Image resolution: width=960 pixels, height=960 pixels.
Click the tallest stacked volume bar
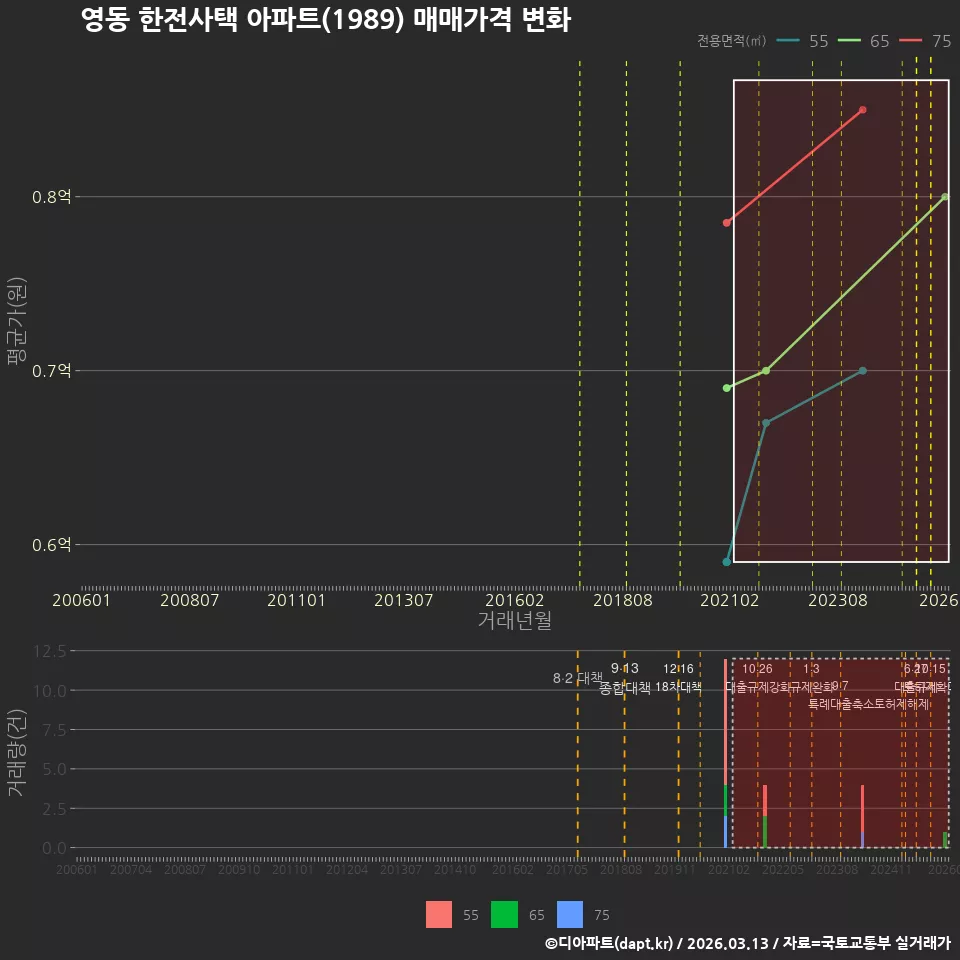[x=726, y=753]
